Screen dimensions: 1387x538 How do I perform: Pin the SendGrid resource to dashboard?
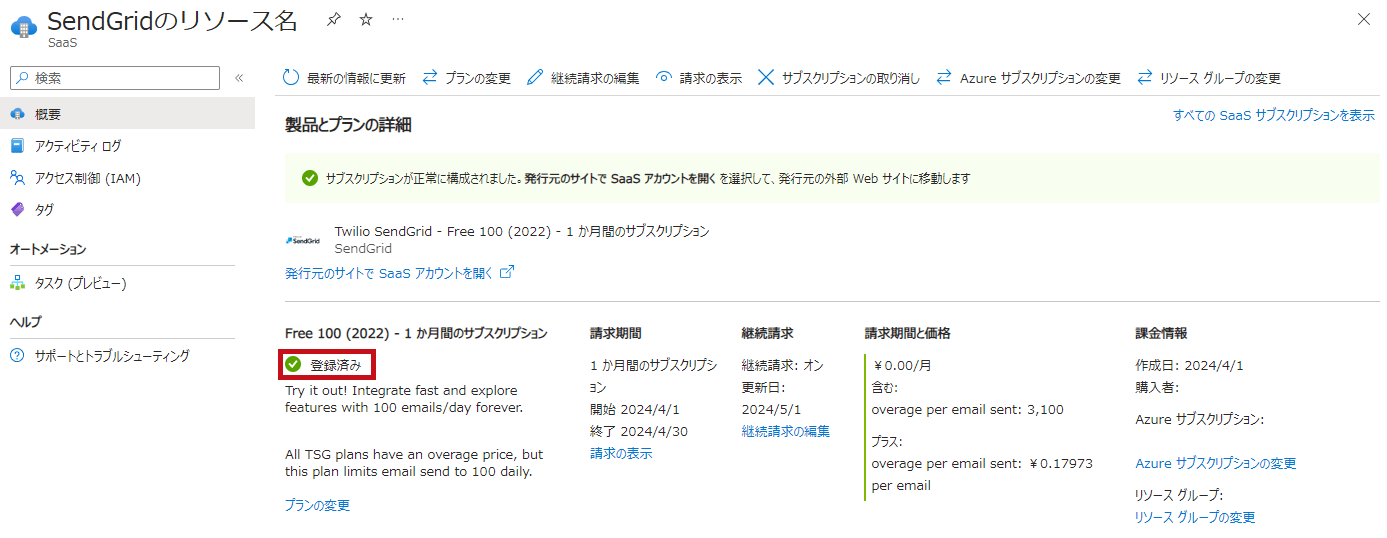334,19
